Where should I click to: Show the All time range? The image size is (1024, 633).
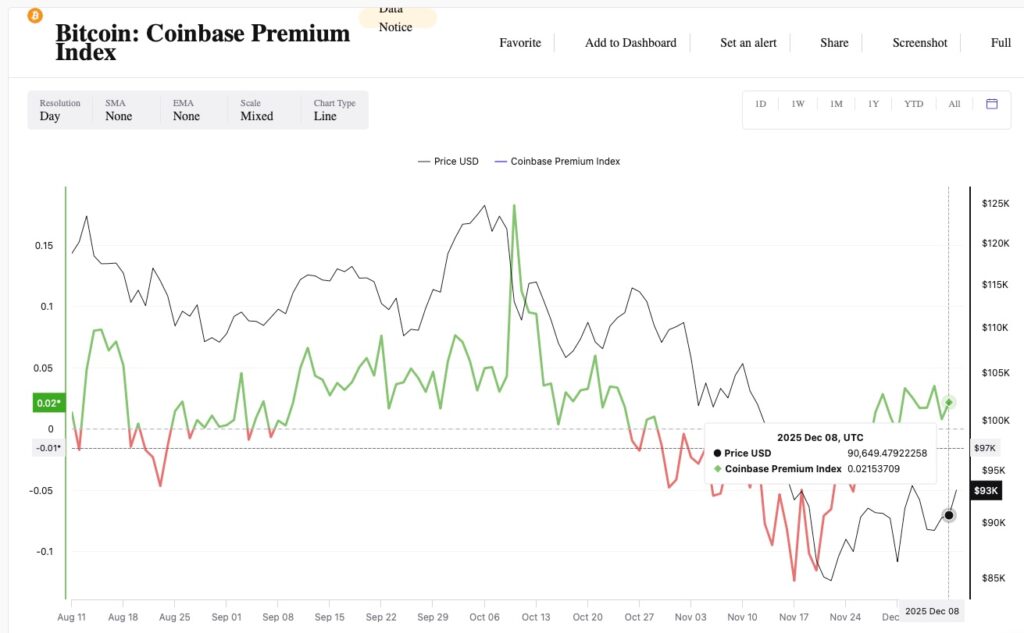[954, 104]
